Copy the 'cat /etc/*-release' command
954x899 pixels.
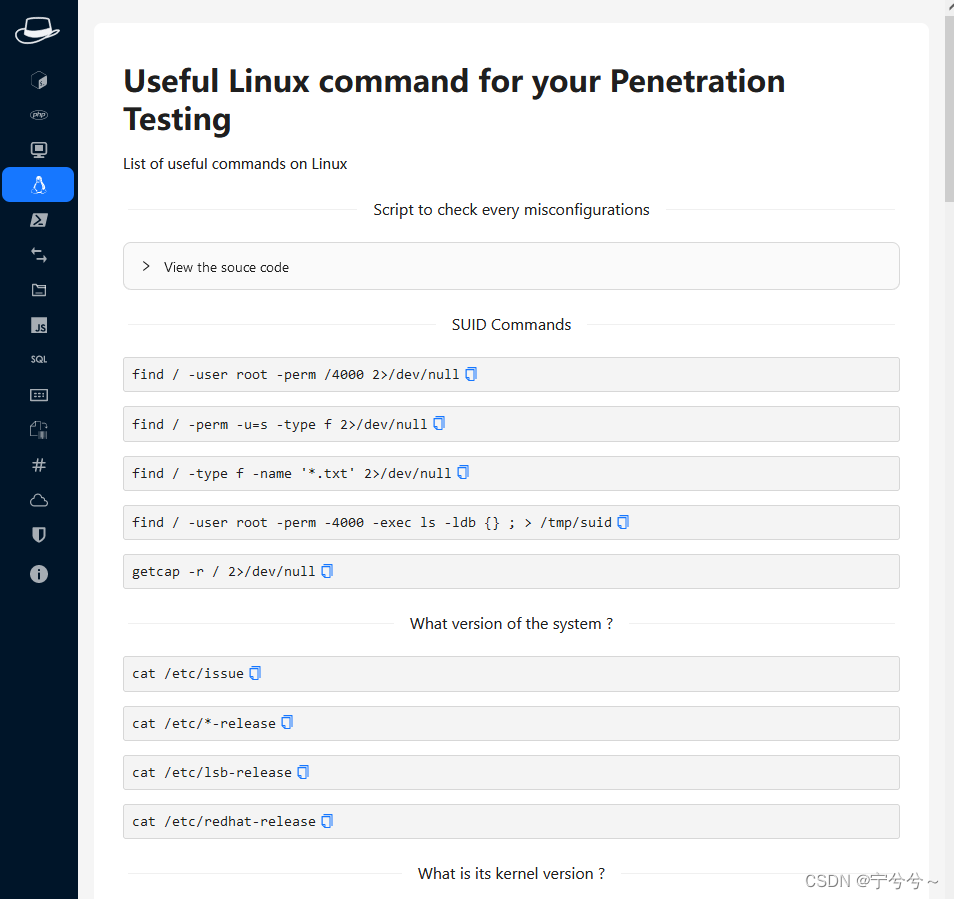coord(287,722)
